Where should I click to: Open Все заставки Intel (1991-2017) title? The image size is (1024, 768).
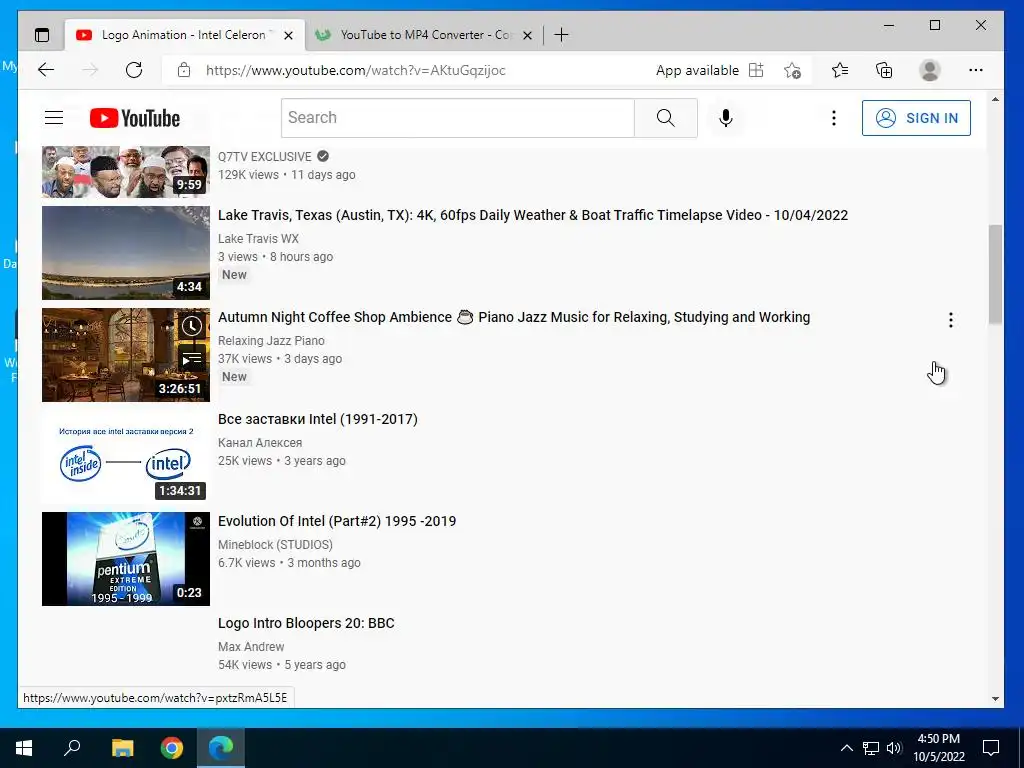(x=318, y=419)
